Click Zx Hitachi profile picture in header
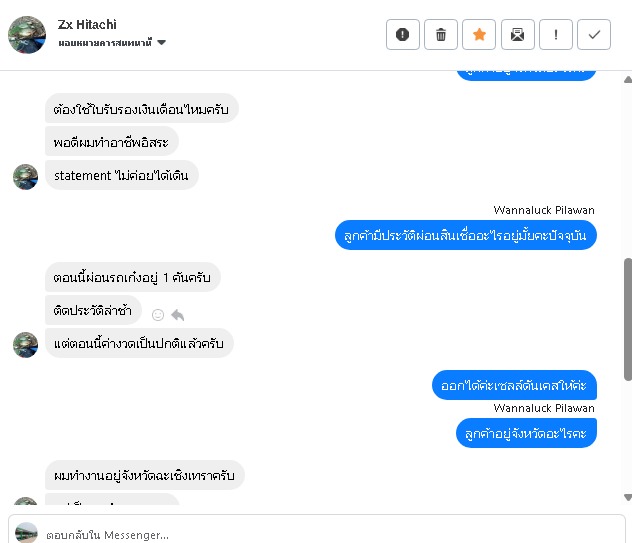 pyautogui.click(x=27, y=34)
